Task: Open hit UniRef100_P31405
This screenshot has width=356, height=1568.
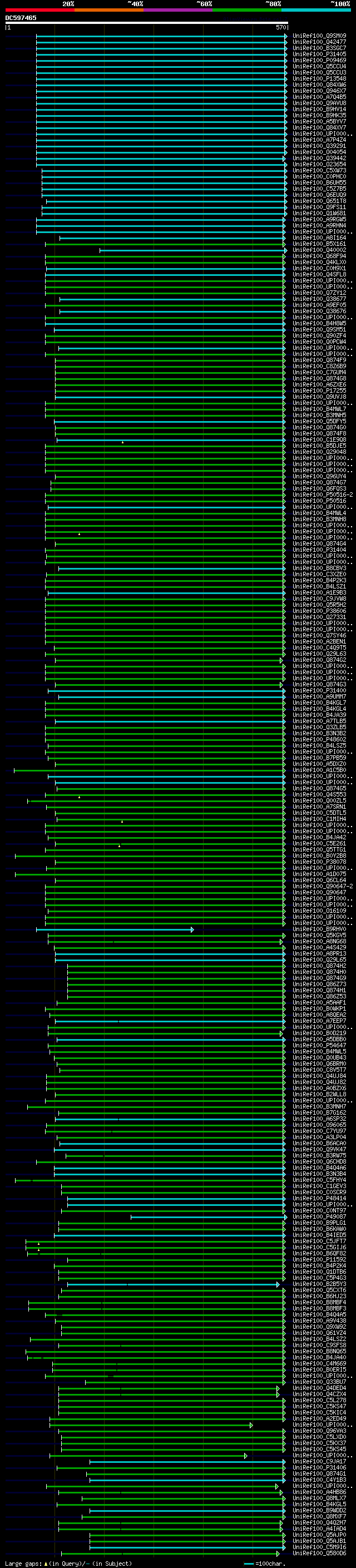Action: [319, 54]
